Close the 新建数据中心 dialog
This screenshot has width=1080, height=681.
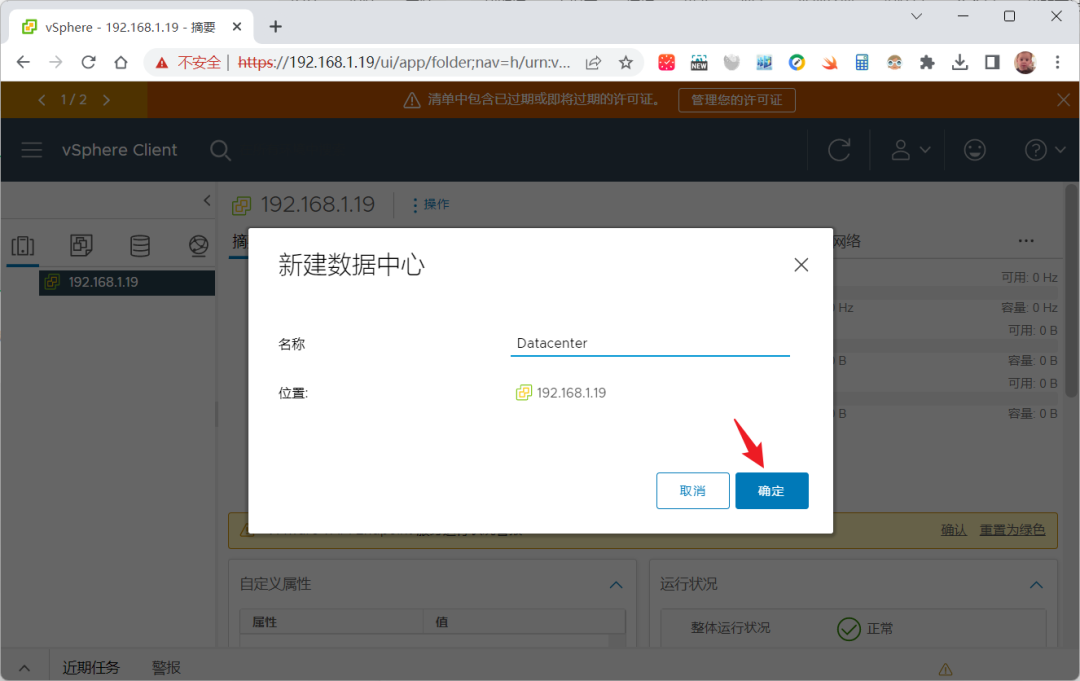(x=800, y=265)
